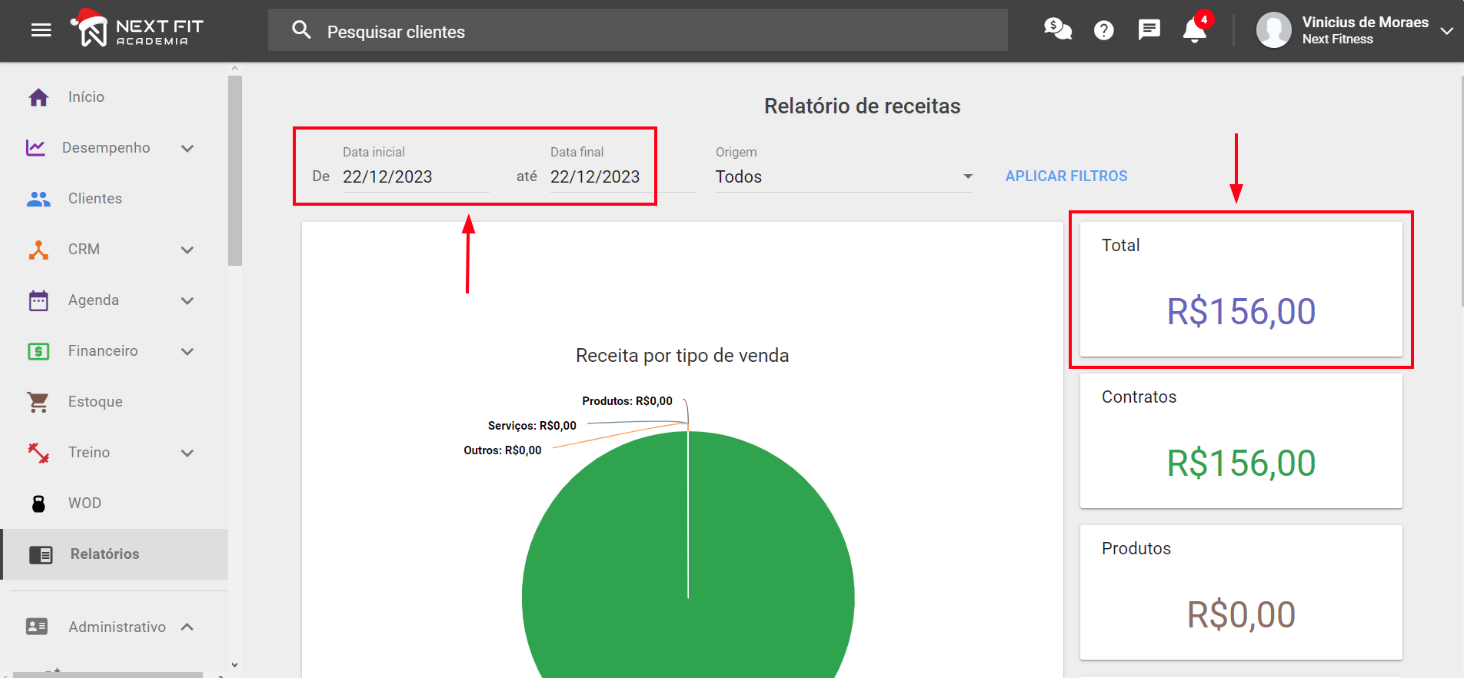
Task: Click the Agenda calendar icon
Action: tap(38, 300)
